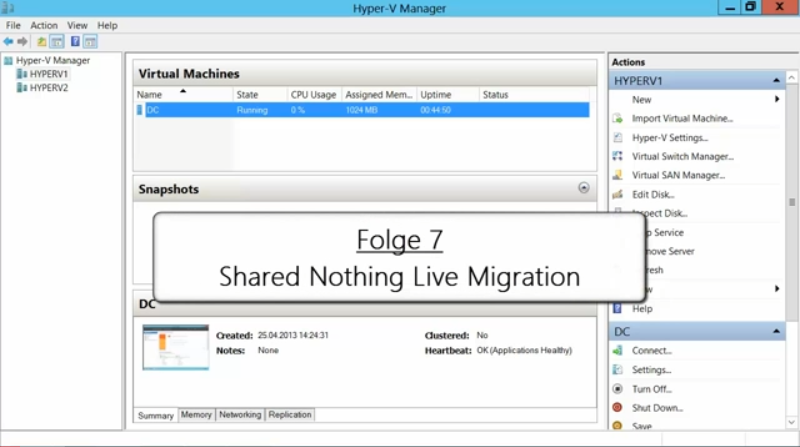Screen dimensions: 800x447
Task: Open Virtual SAN Manager... action
Action: [678, 175]
